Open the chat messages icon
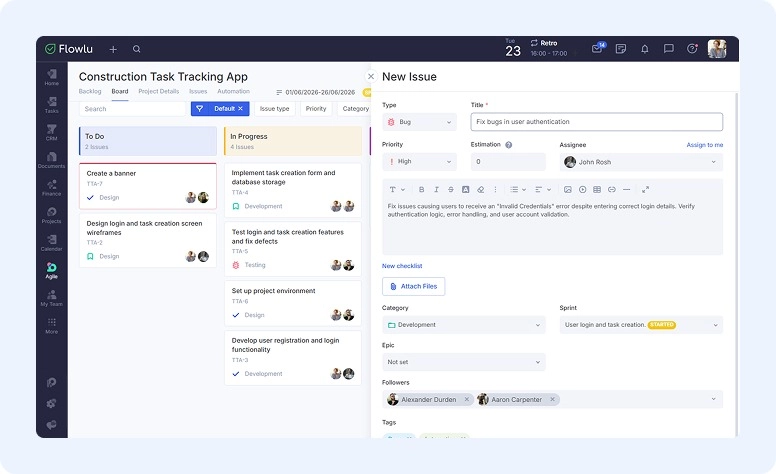The image size is (776, 474). click(669, 48)
